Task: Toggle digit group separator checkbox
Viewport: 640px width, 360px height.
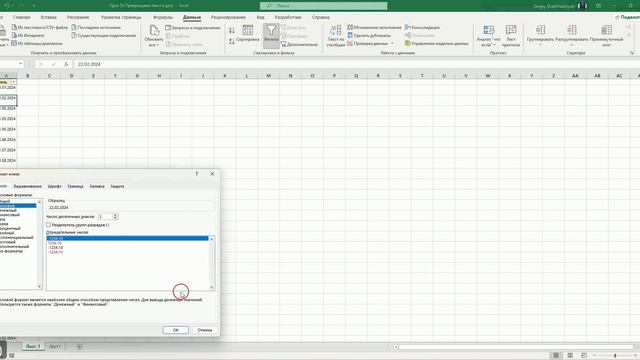Action: click(49, 225)
